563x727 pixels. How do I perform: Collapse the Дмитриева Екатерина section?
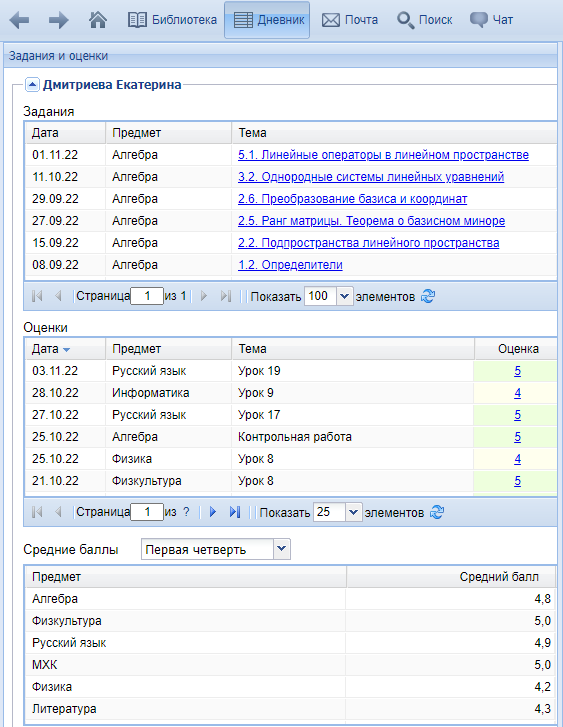pyautogui.click(x=32, y=85)
